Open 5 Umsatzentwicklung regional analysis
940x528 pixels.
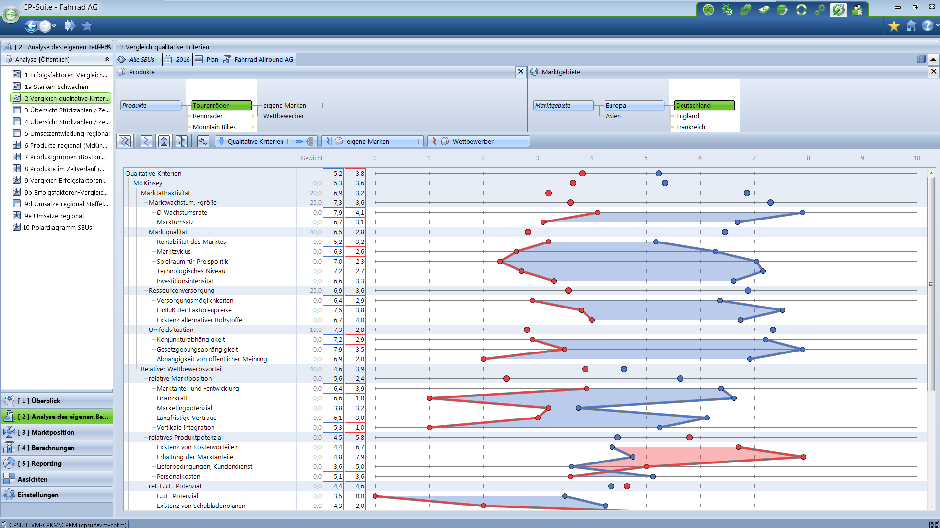61,134
